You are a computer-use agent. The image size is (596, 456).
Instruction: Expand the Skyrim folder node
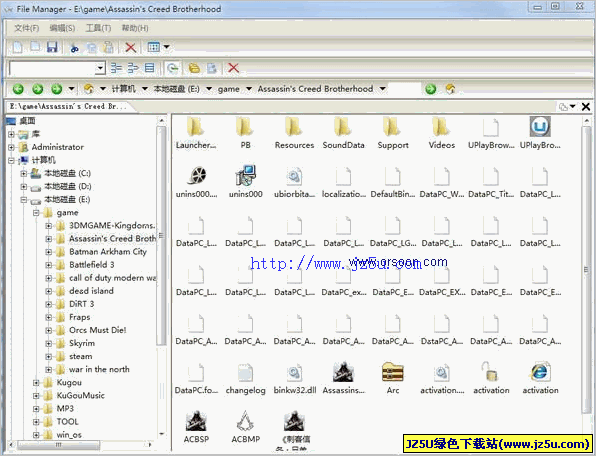click(49, 344)
